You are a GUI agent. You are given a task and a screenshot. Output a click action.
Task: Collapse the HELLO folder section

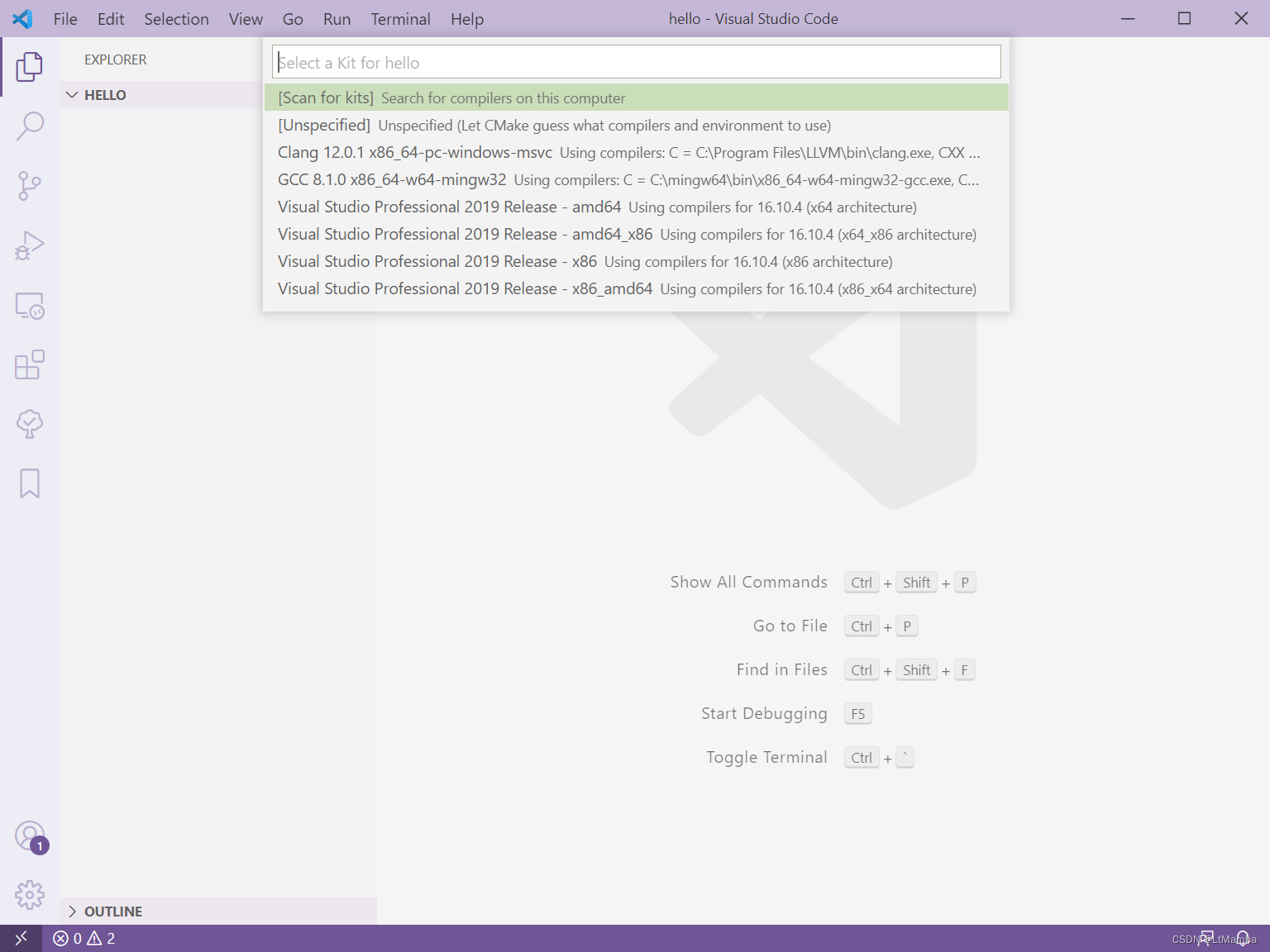tap(160, 95)
